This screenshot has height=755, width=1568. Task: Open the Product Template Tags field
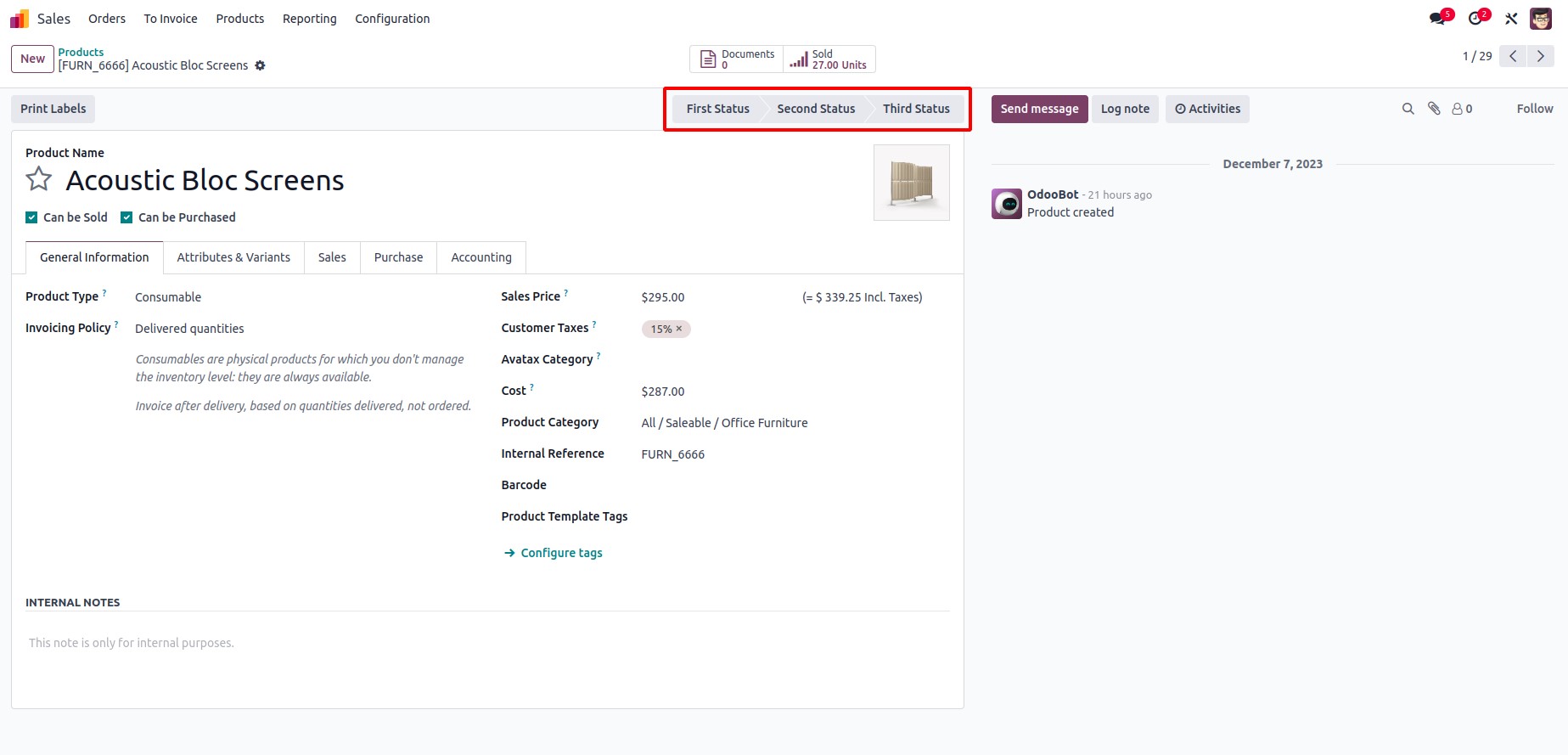tap(795, 516)
